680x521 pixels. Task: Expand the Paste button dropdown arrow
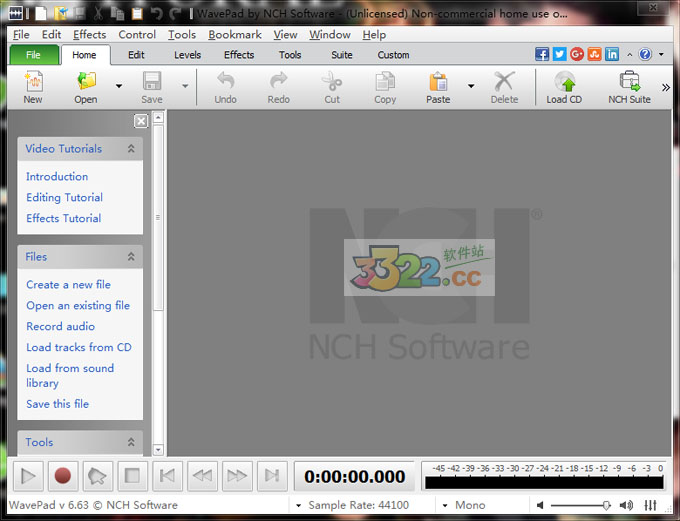point(471,86)
